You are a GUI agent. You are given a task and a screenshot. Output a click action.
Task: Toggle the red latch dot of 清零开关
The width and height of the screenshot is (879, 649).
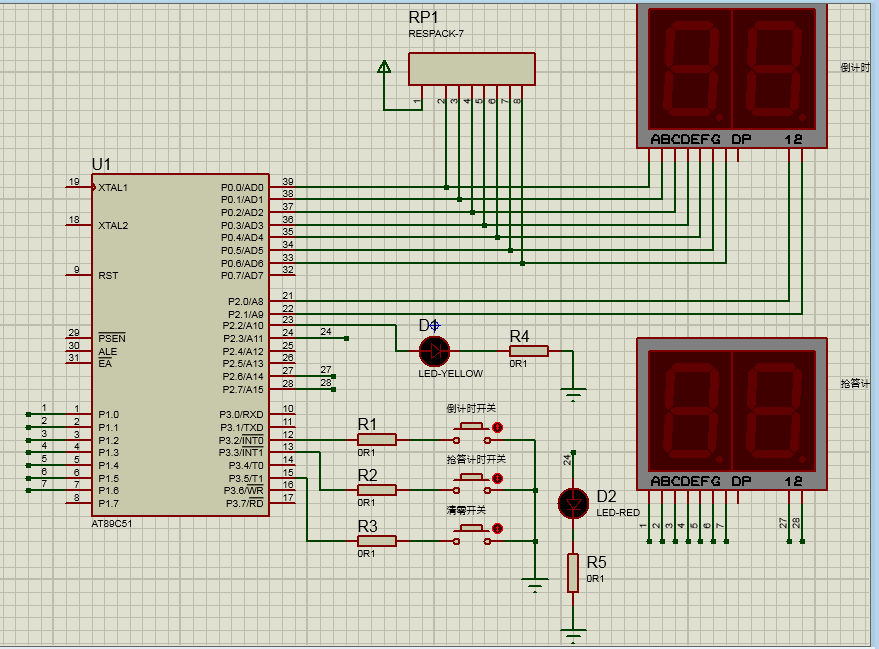[x=497, y=529]
